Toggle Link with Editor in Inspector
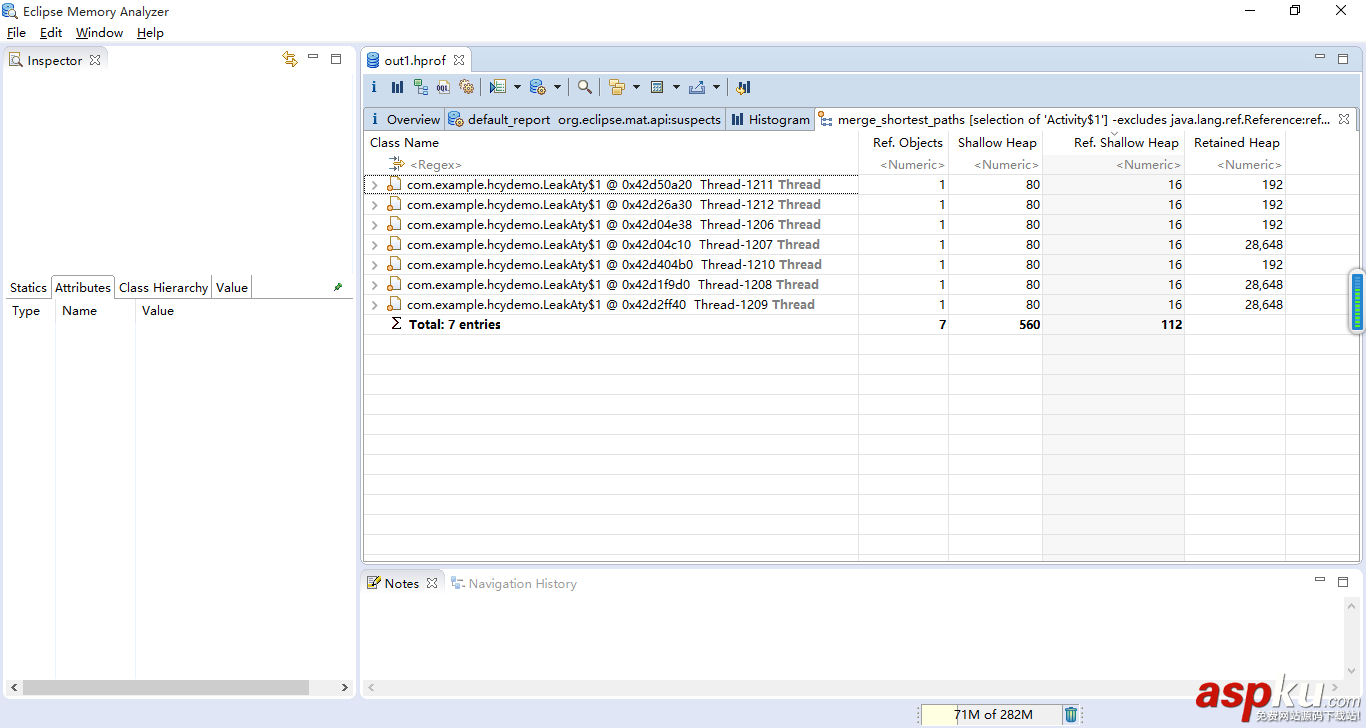This screenshot has width=1366, height=728. 290,59
